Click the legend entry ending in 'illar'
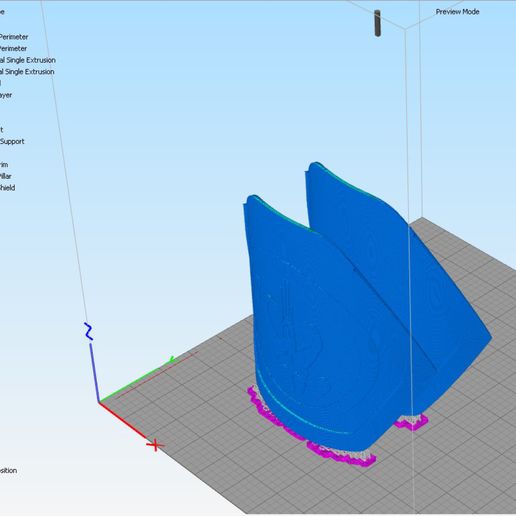Image resolution: width=516 pixels, height=516 pixels. (x=5, y=176)
